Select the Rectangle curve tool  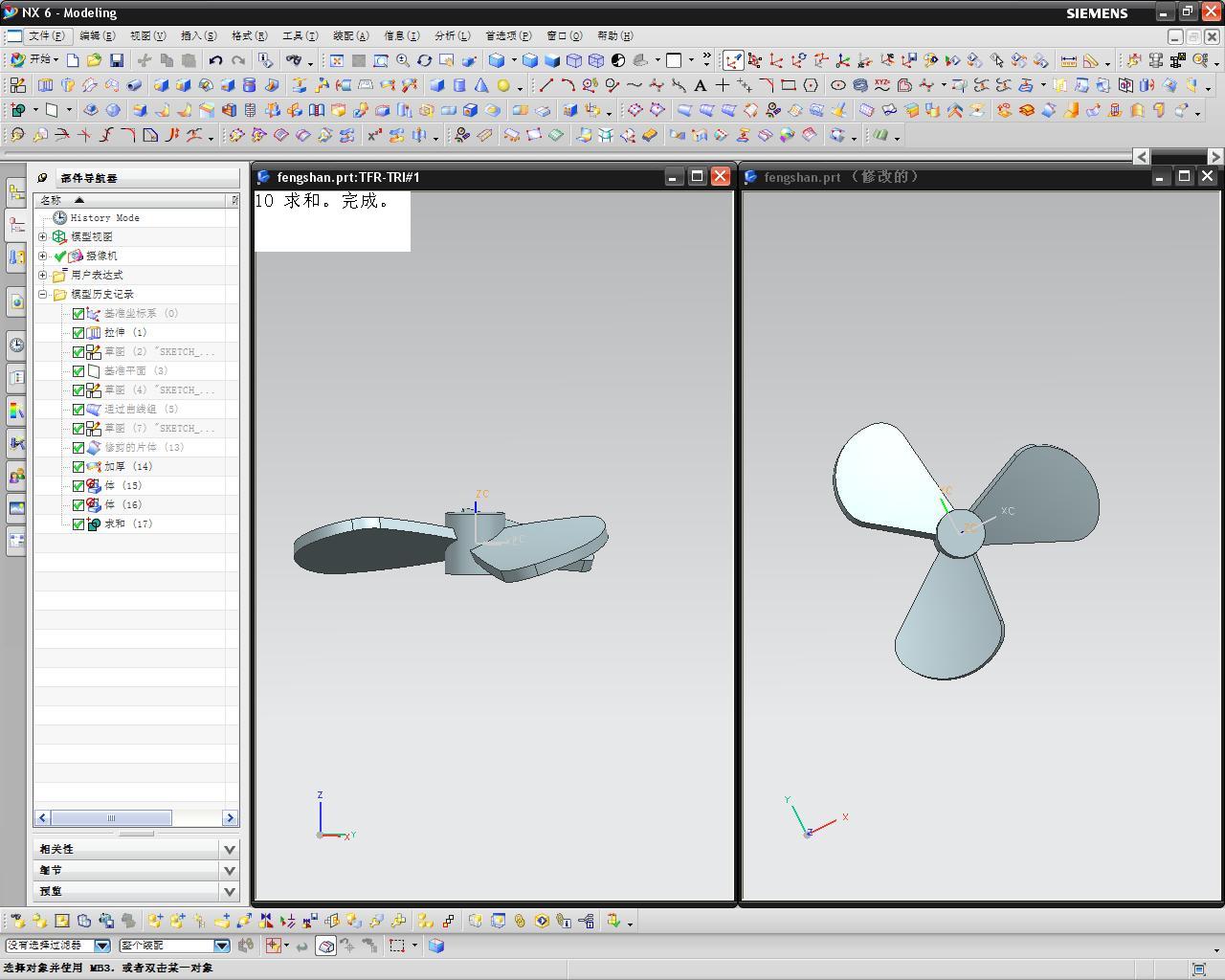pos(788,85)
